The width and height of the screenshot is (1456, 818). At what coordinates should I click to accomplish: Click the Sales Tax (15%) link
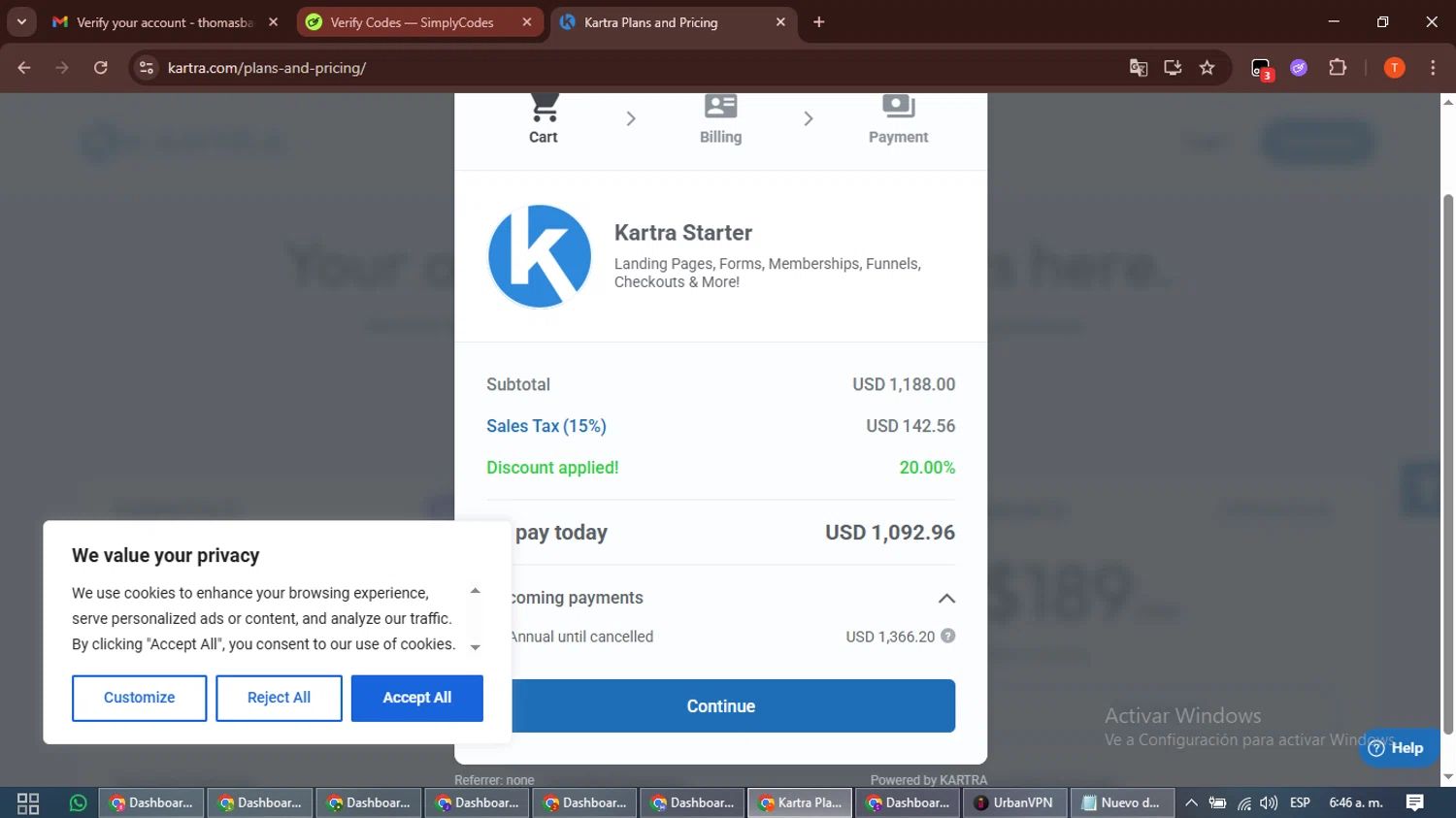tap(546, 426)
